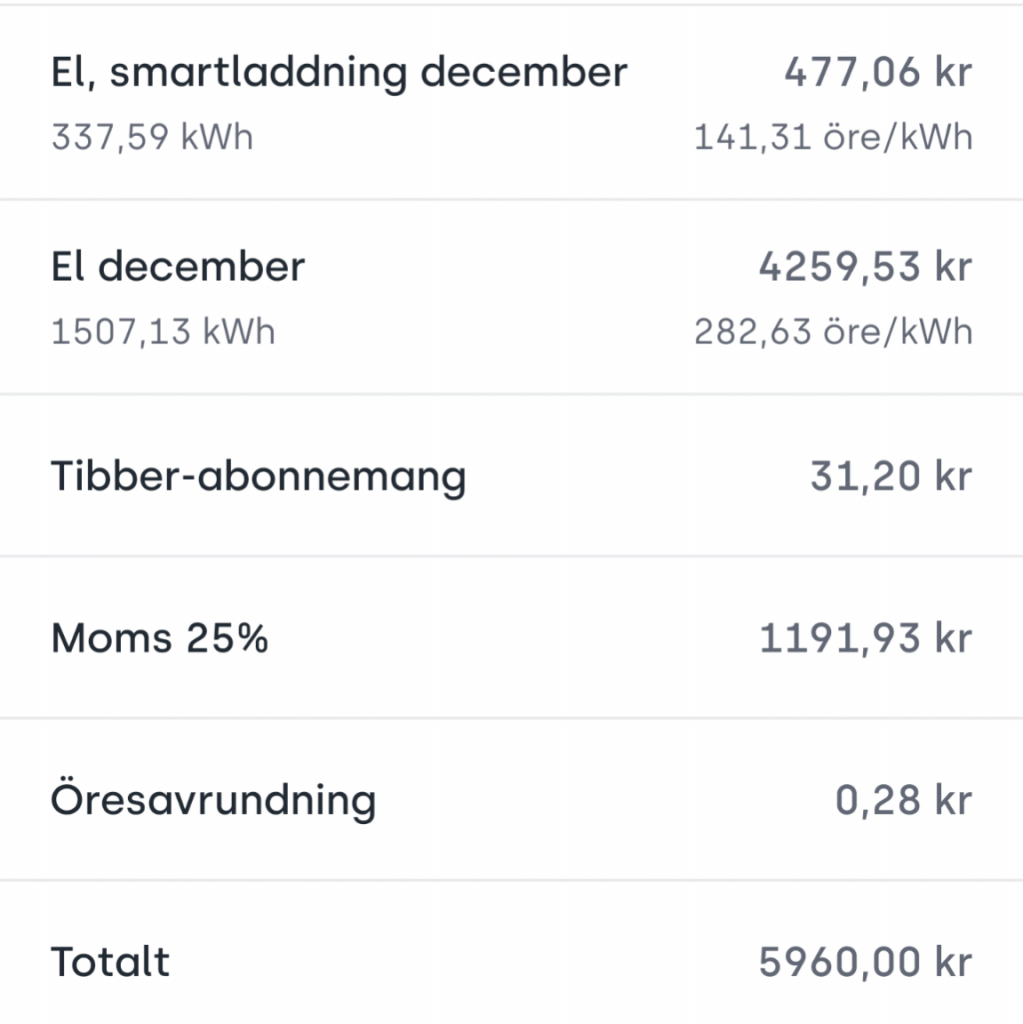
Task: Tap the 5960,00 kr total amount
Action: pyautogui.click(x=866, y=961)
